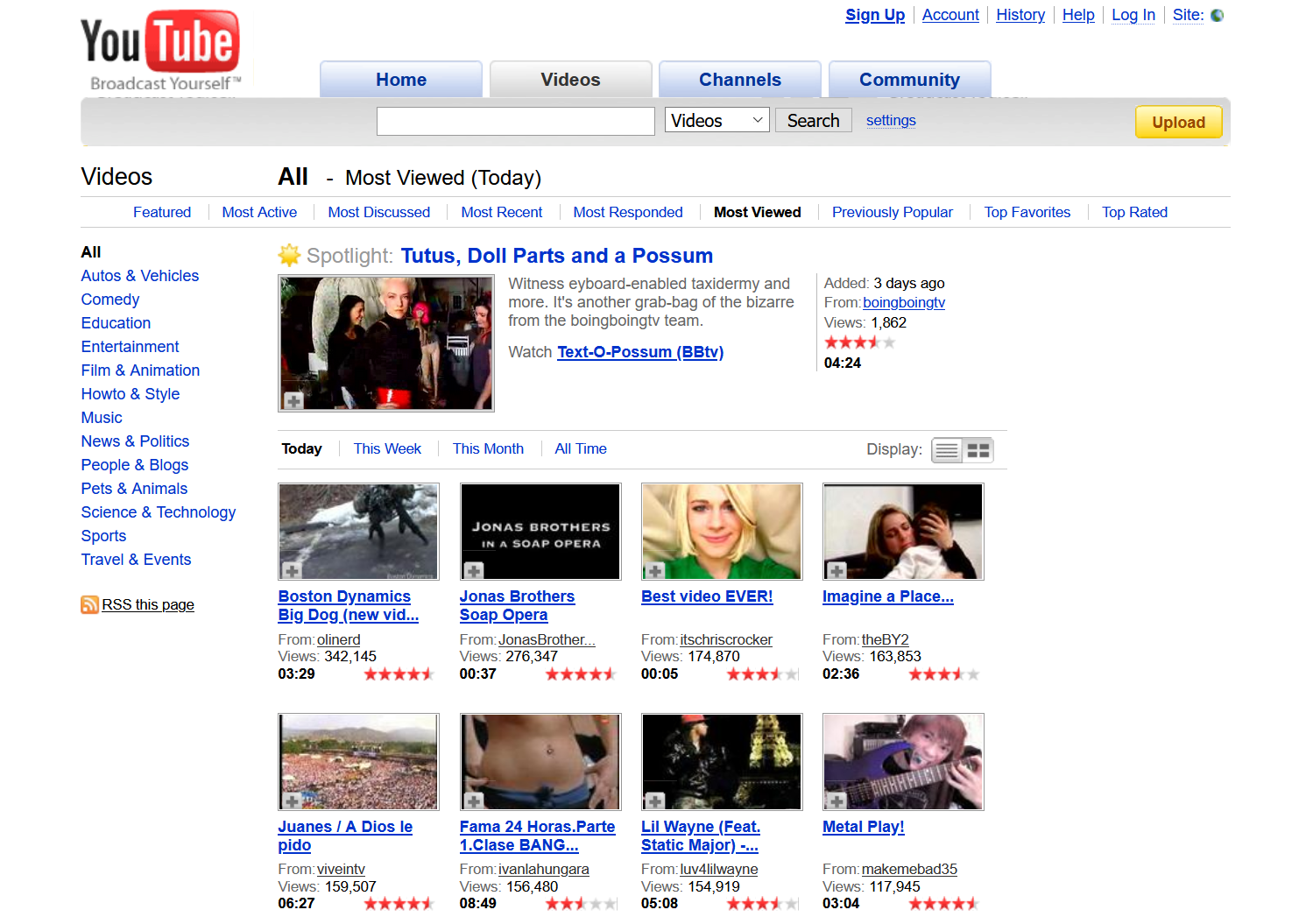
Task: Open the Videos search type dropdown
Action: (717, 120)
